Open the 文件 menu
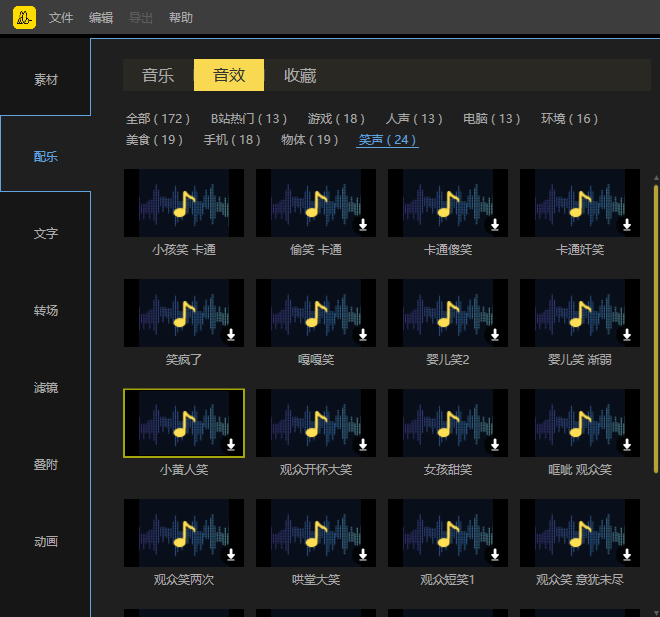Image resolution: width=660 pixels, height=617 pixels. pos(61,18)
